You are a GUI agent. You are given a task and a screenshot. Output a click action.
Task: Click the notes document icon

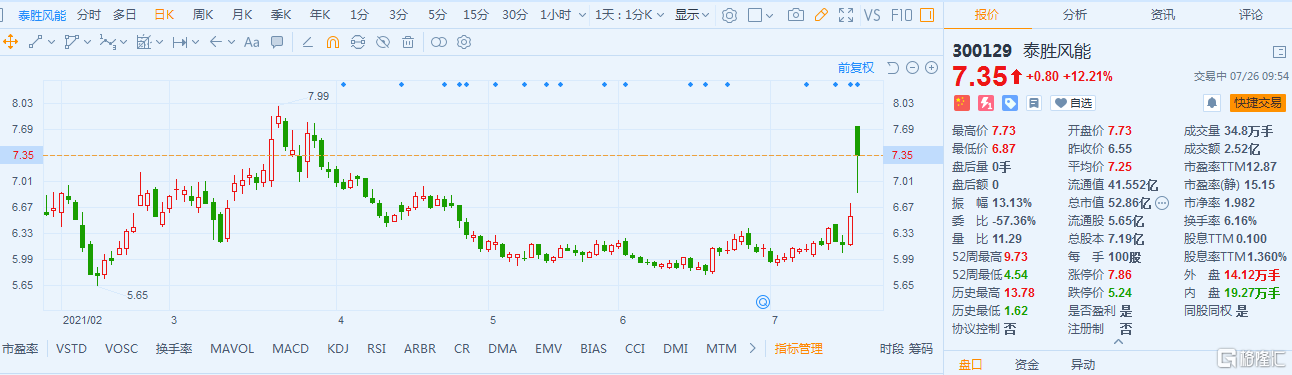coord(1033,103)
